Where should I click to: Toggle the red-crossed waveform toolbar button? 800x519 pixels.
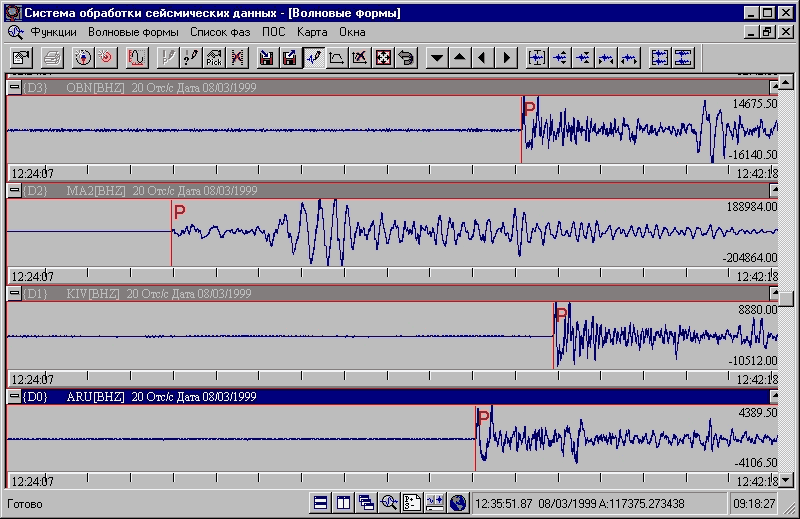(237, 57)
